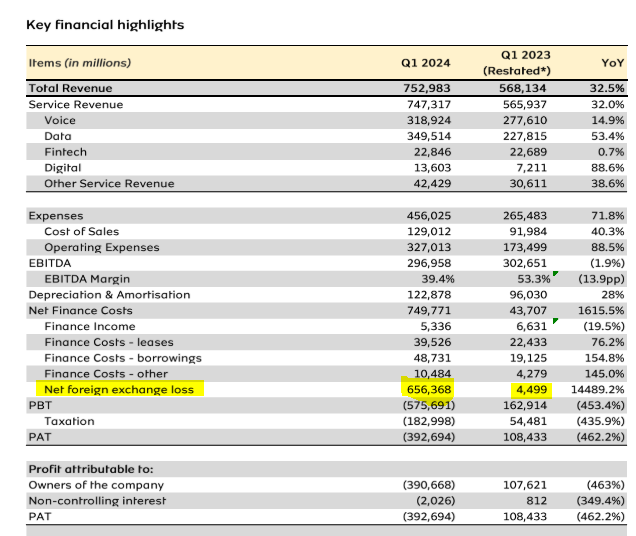Click the 'YoY' column header
This screenshot has height=536, width=636.
click(x=612, y=63)
